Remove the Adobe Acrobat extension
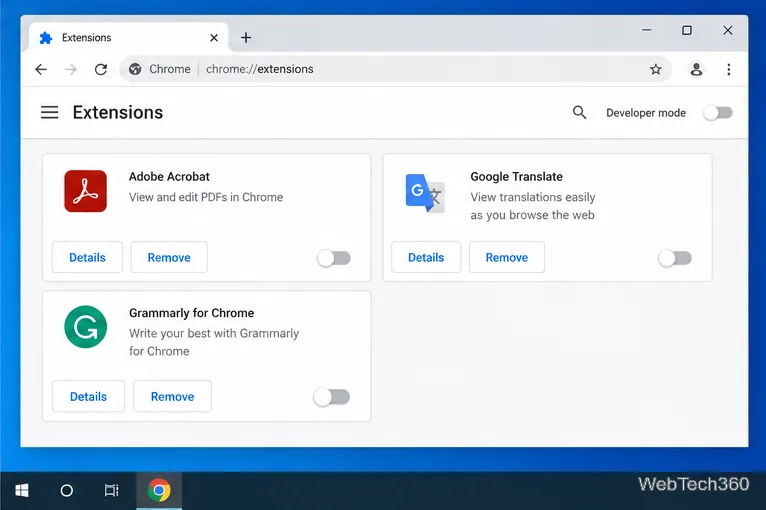Screen dimensions: 766x510 (x=169, y=257)
